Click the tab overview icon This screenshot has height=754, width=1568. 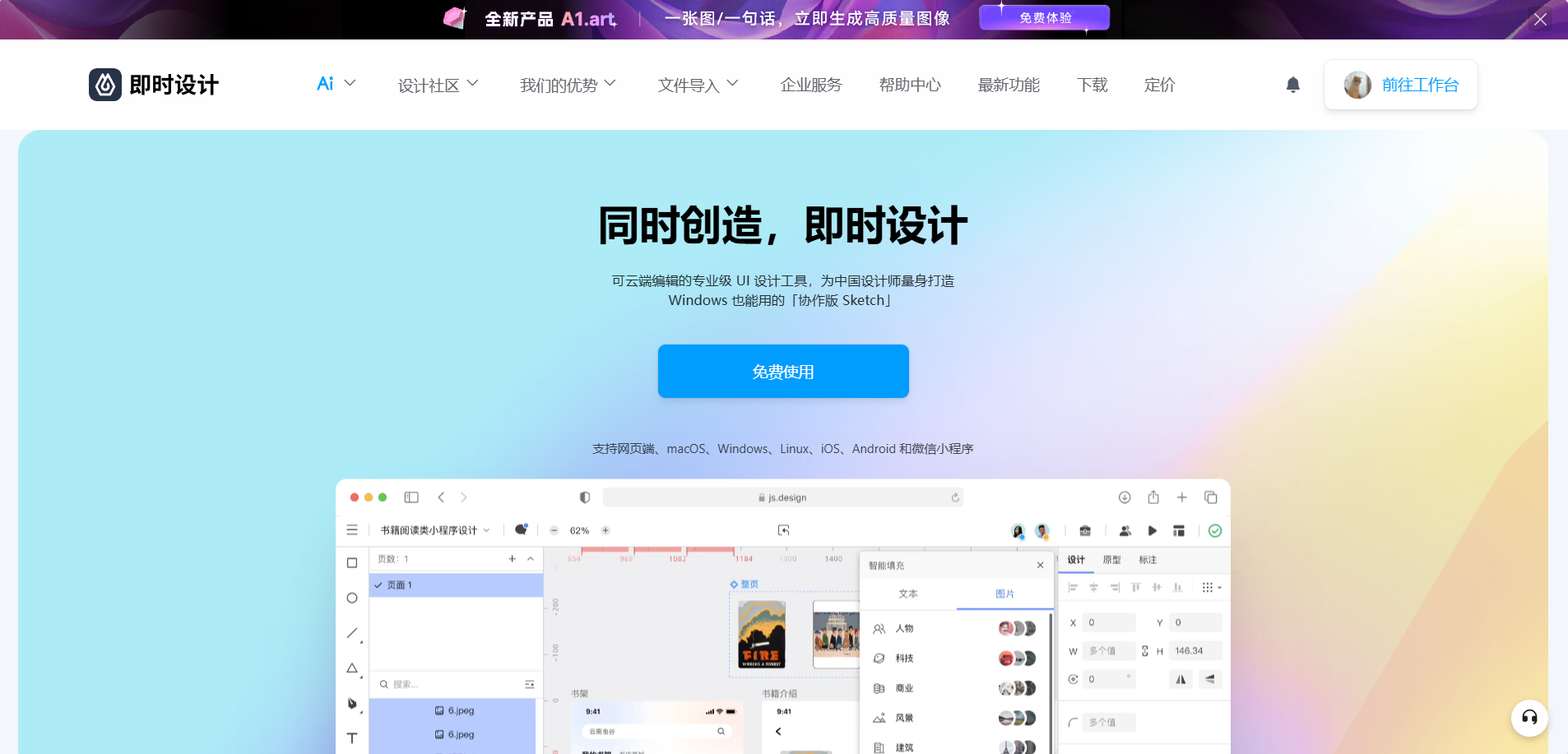click(1211, 497)
